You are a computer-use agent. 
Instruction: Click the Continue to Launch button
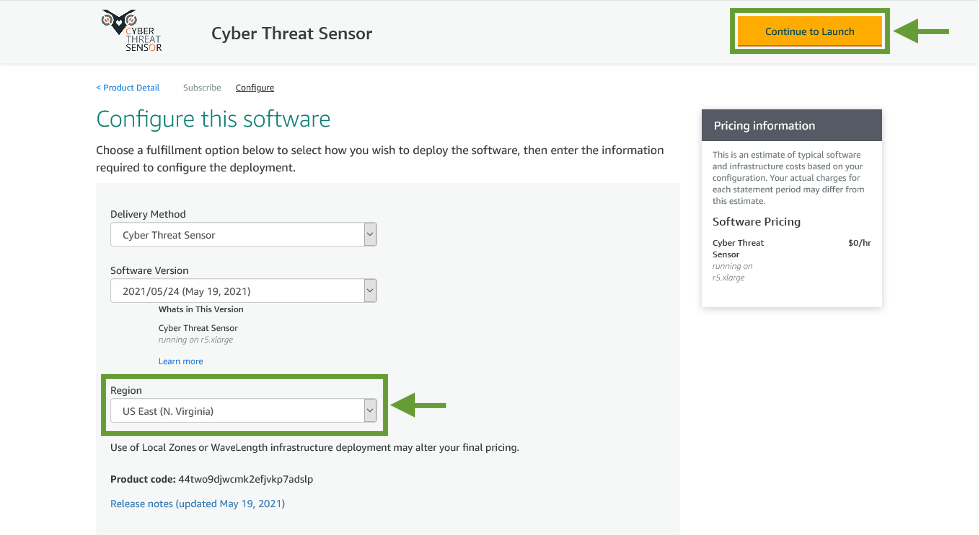(x=809, y=31)
